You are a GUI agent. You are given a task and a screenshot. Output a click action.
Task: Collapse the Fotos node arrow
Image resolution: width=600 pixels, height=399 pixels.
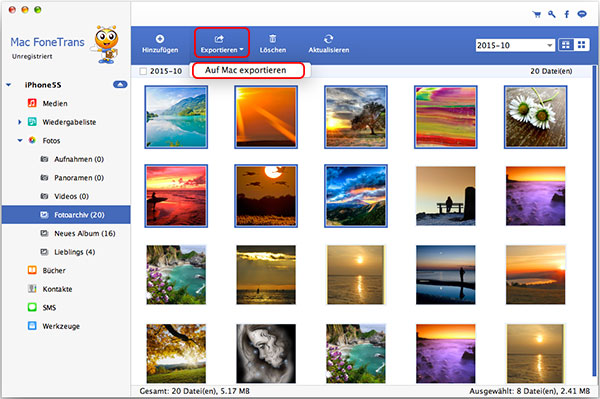20,140
